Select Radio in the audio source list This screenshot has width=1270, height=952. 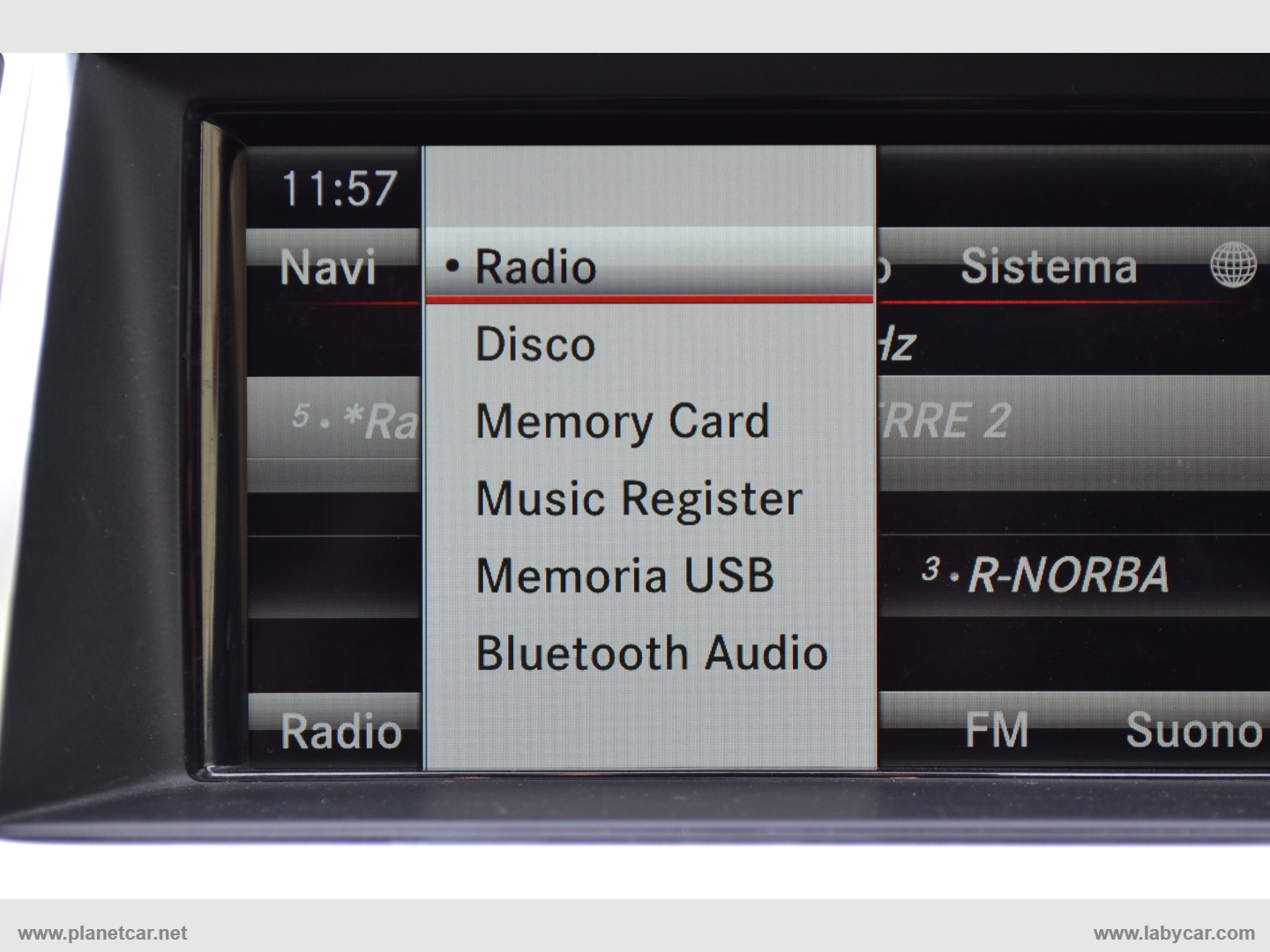pos(535,266)
